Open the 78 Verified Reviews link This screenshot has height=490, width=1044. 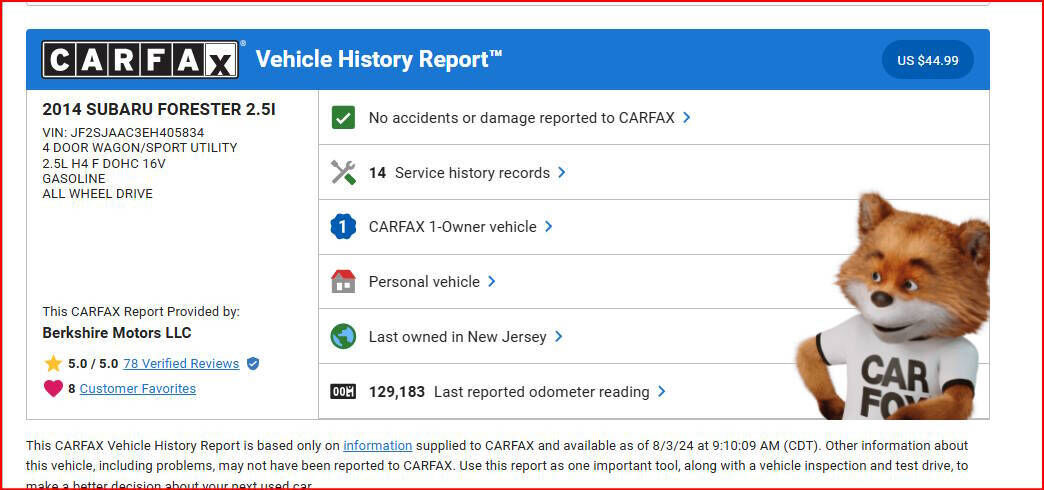[181, 364]
